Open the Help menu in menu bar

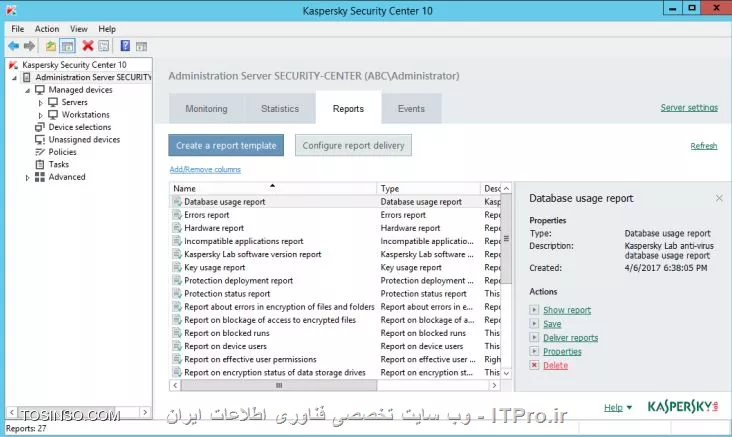[107, 29]
